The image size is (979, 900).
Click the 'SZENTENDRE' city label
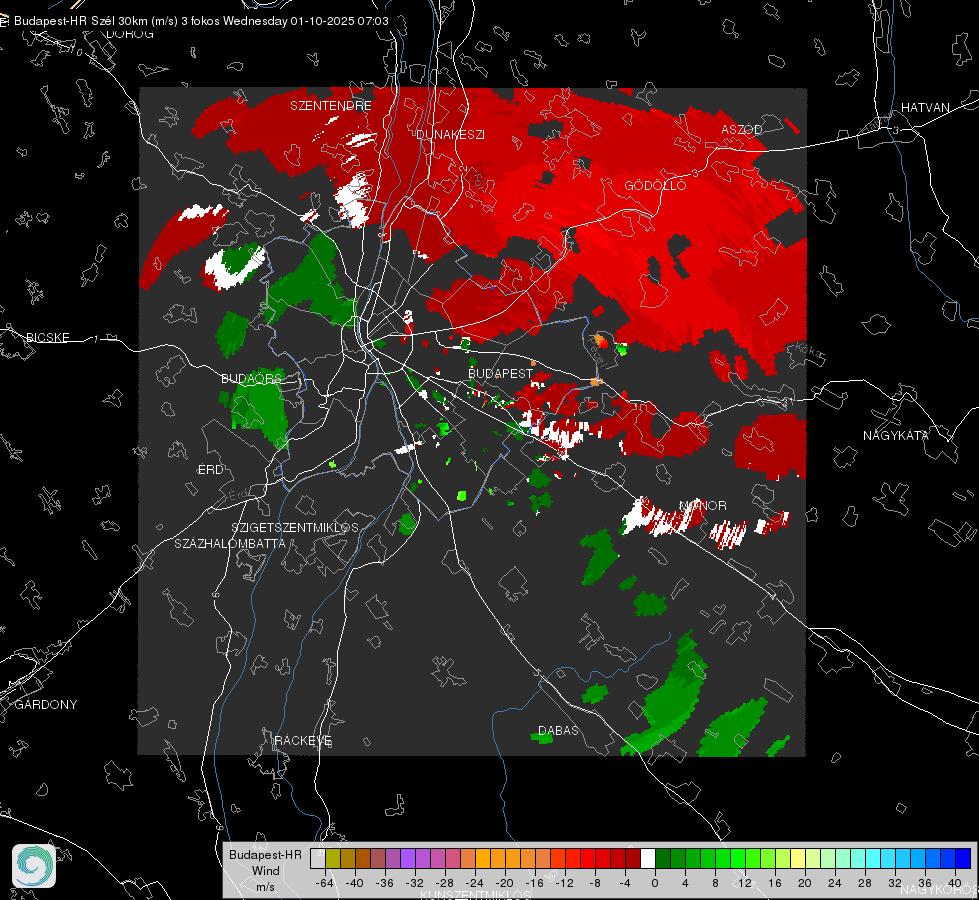[x=331, y=106]
